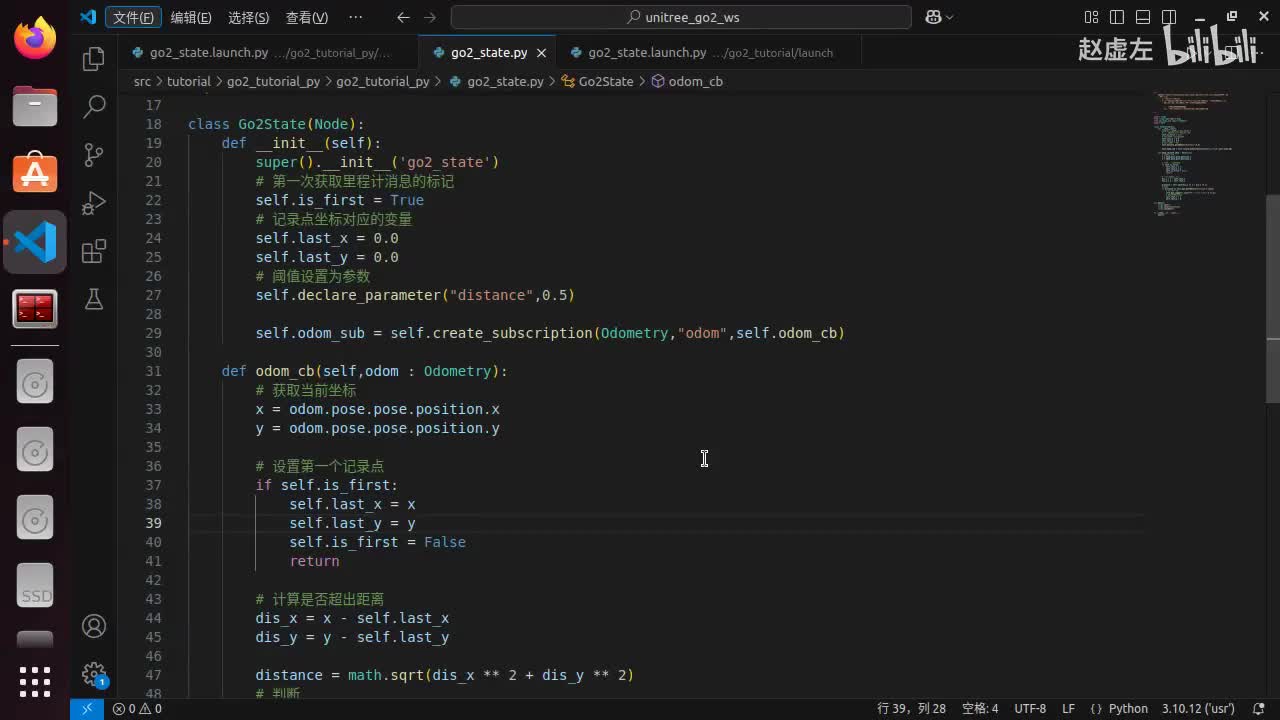Screen dimensions: 1280x720
Task: Click 'math.sqrt' in the distance line
Action: point(386,675)
